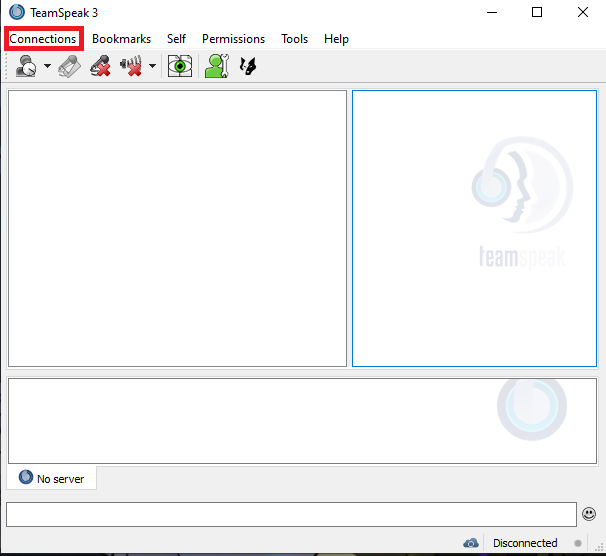The width and height of the screenshot is (606, 556).
Task: Click the Set Away status icon
Action: click(x=26, y=66)
